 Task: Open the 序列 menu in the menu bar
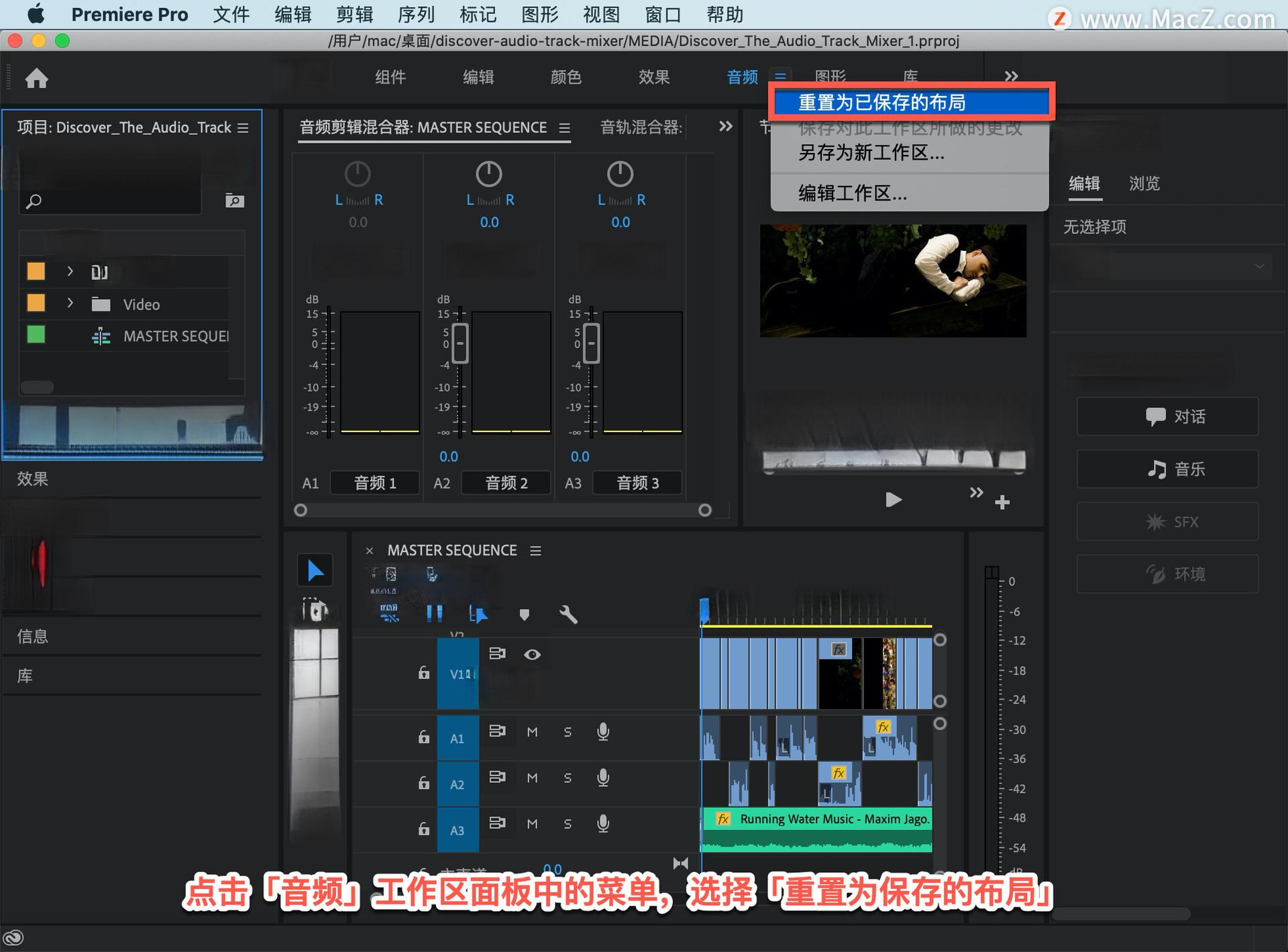416,14
